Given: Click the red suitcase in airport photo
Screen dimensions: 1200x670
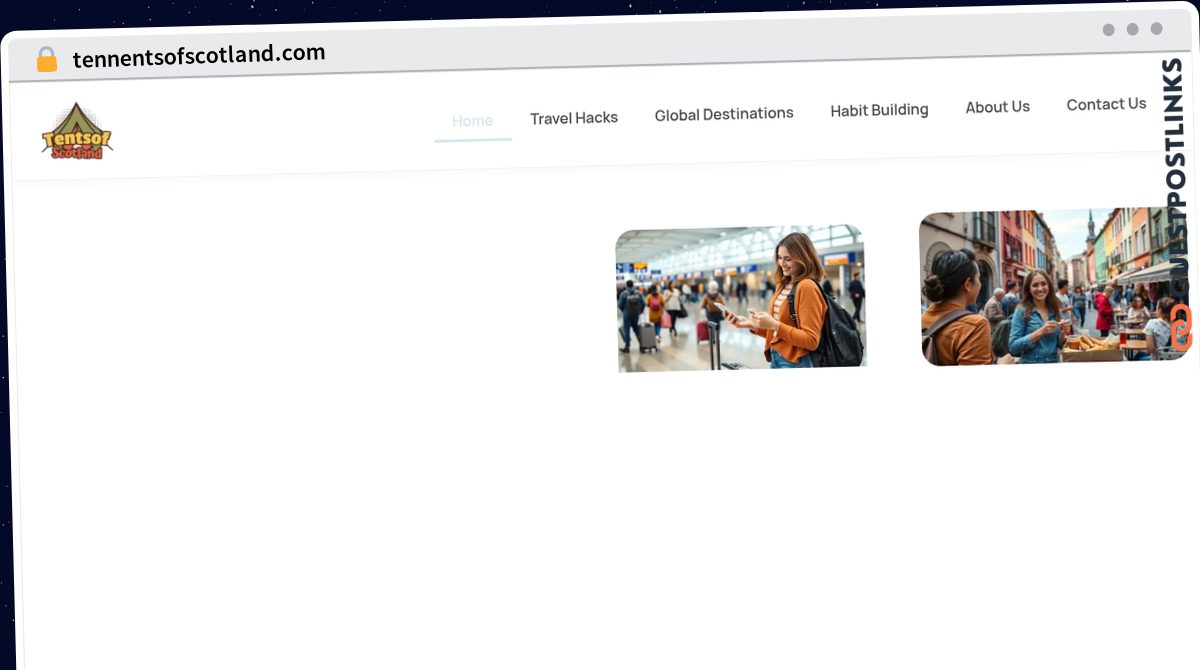Looking at the screenshot, I should click(703, 332).
